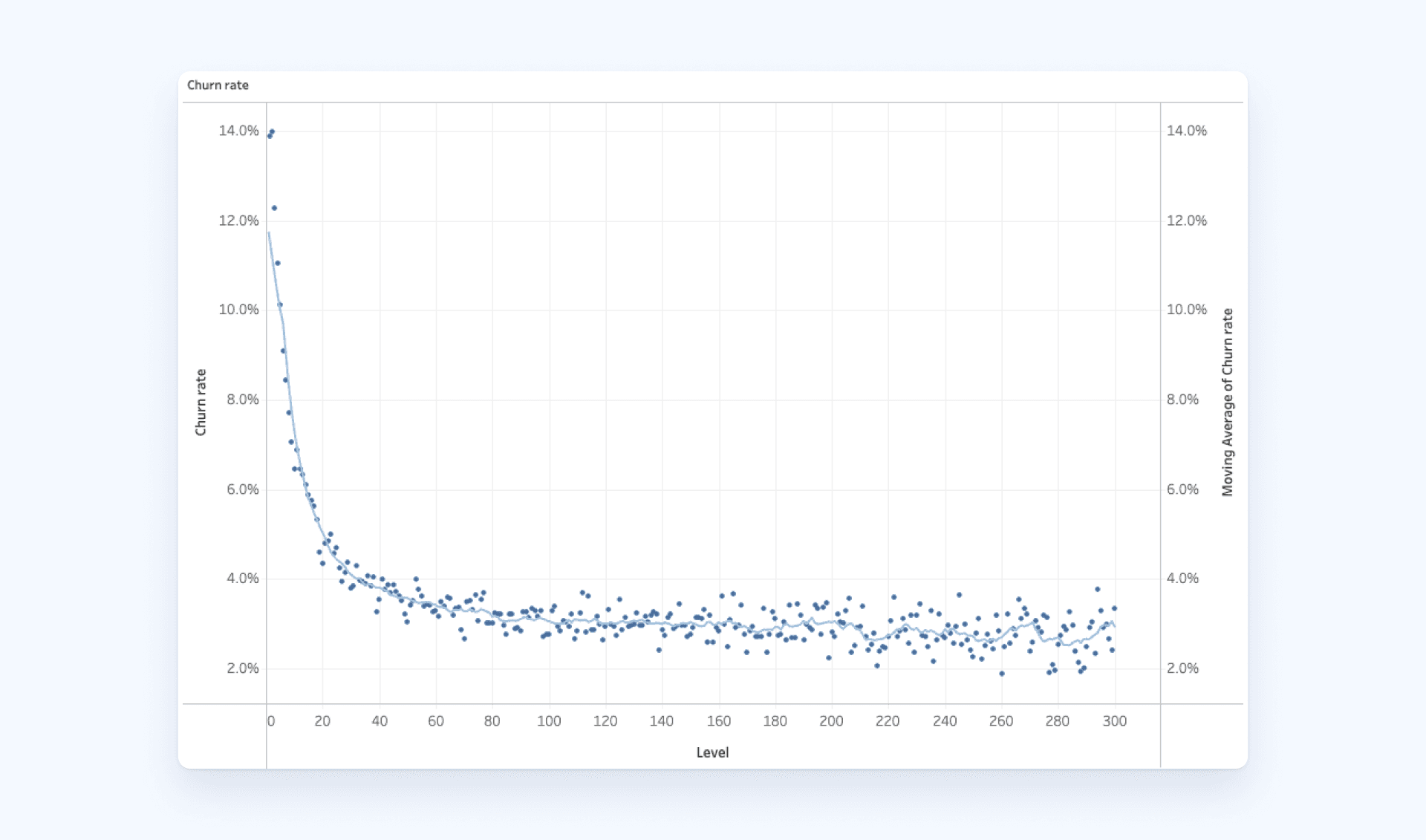Viewport: 1426px width, 840px height.
Task: Select the data point near 12.3% churn
Action: (274, 208)
